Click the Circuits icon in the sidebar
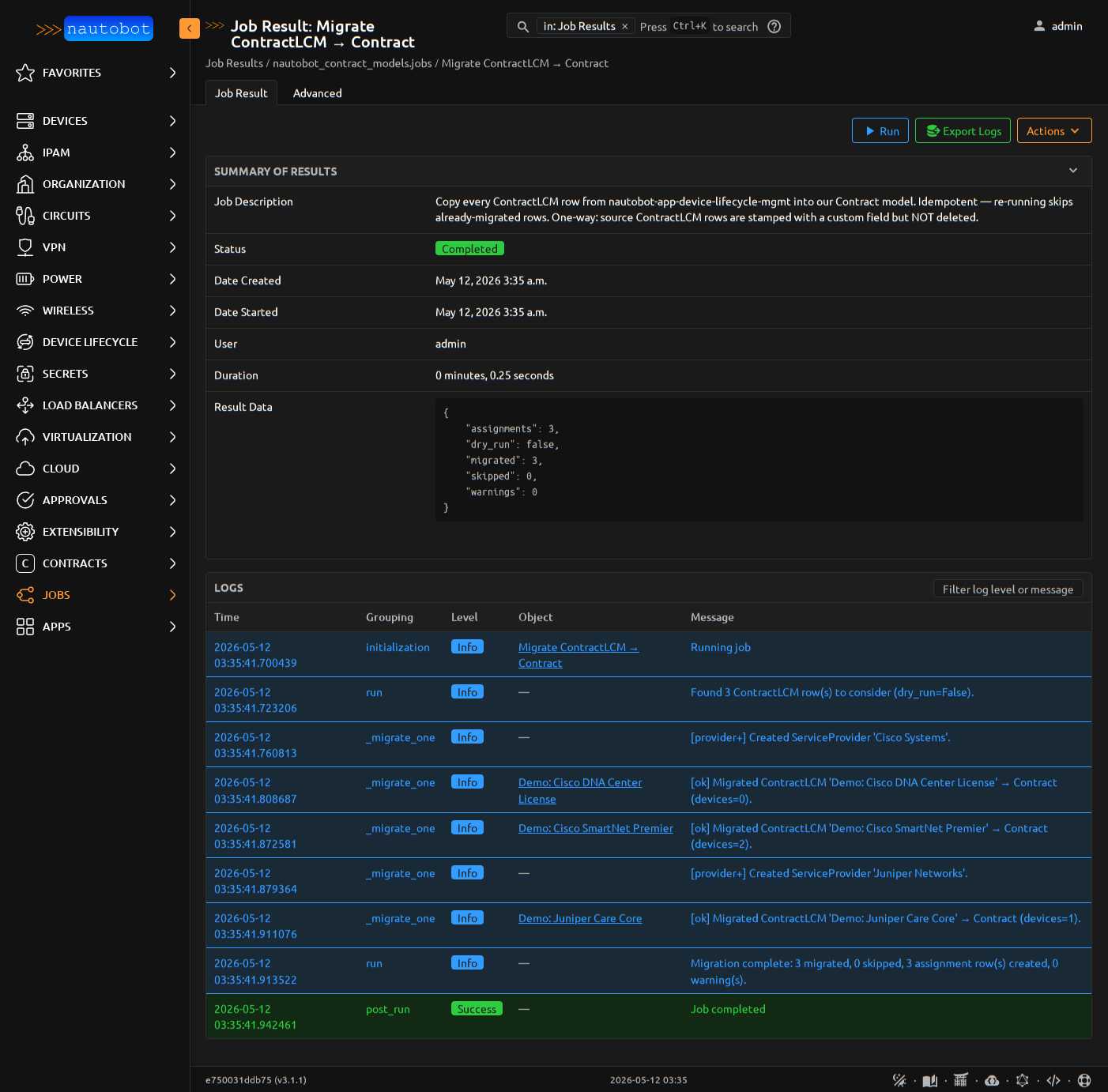 click(25, 216)
